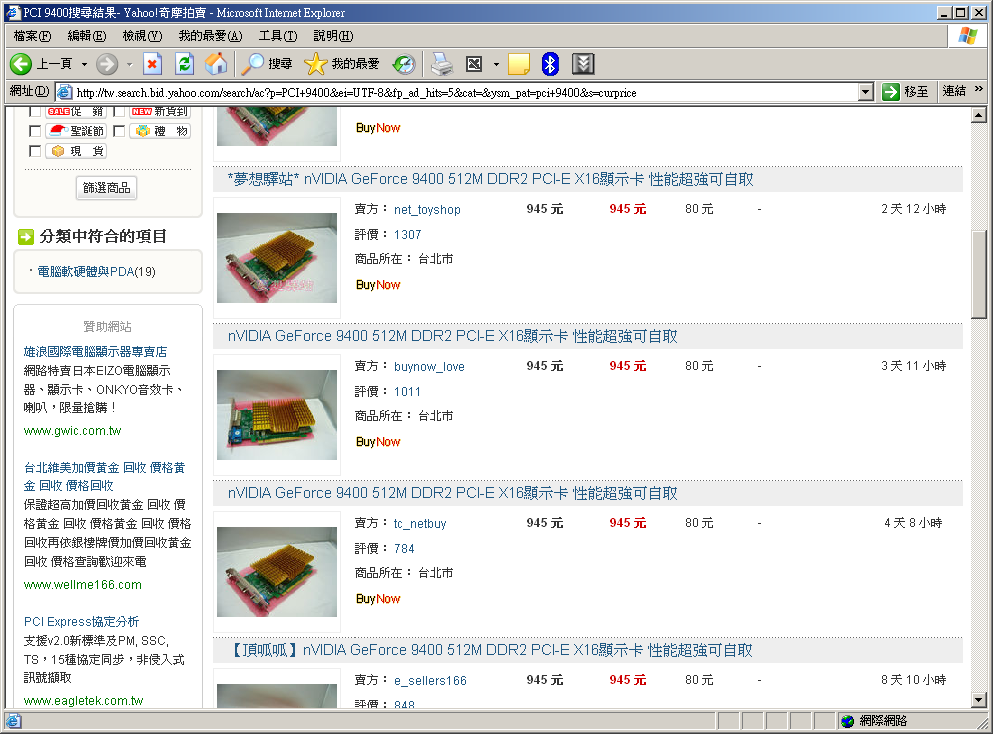Expand the address bar dropdown arrow
This screenshot has width=993, height=734.
click(x=866, y=92)
